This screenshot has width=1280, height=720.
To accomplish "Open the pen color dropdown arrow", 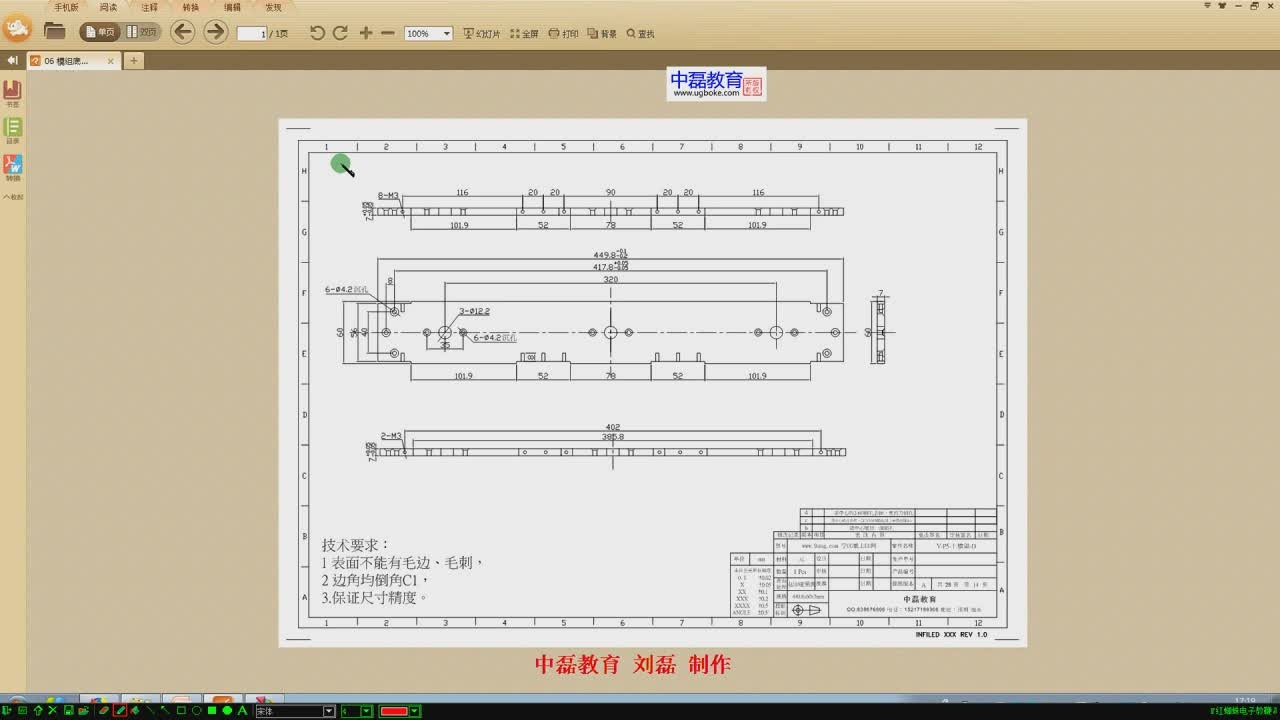I will (415, 711).
